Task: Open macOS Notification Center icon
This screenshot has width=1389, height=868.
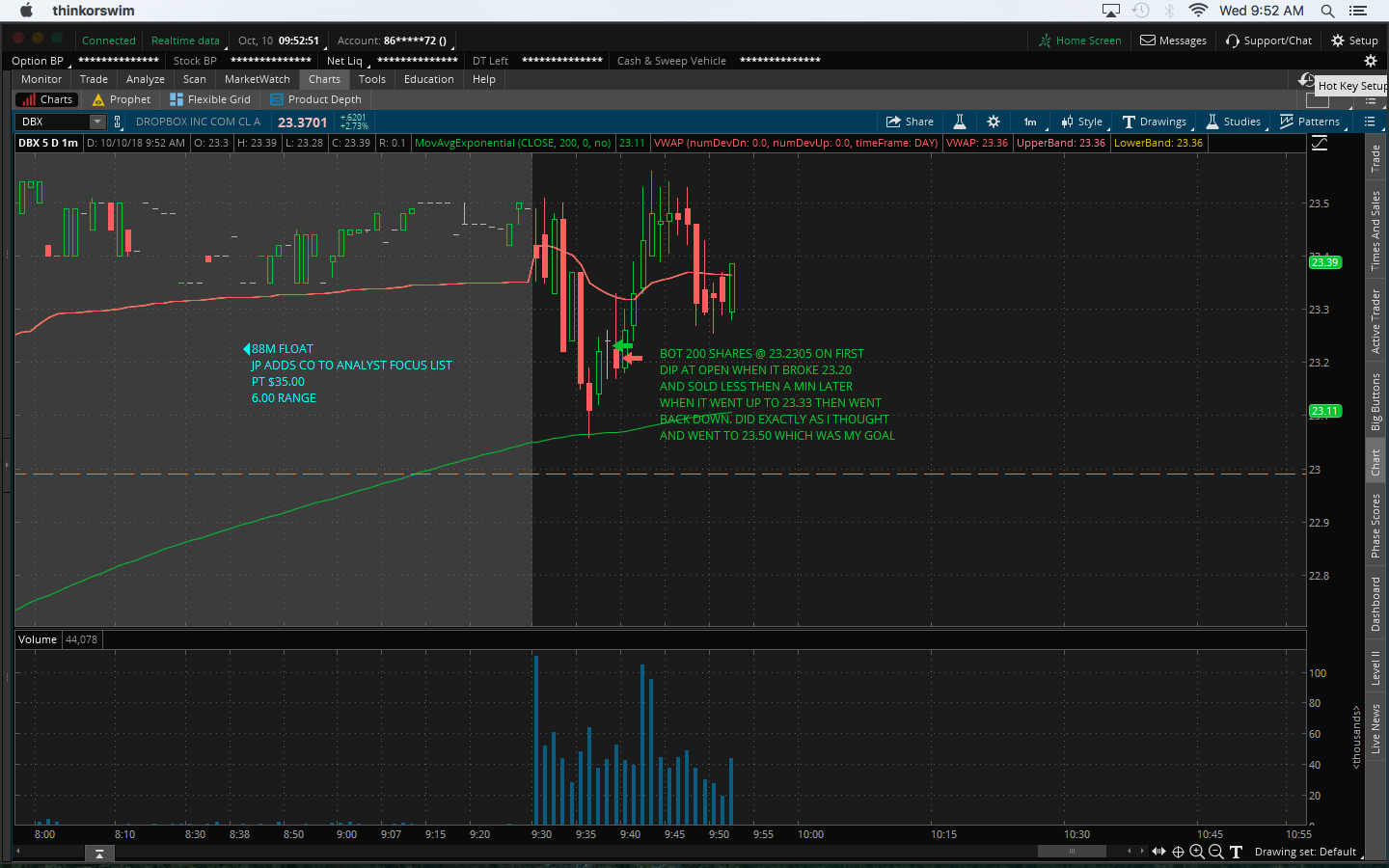Action: click(1358, 11)
